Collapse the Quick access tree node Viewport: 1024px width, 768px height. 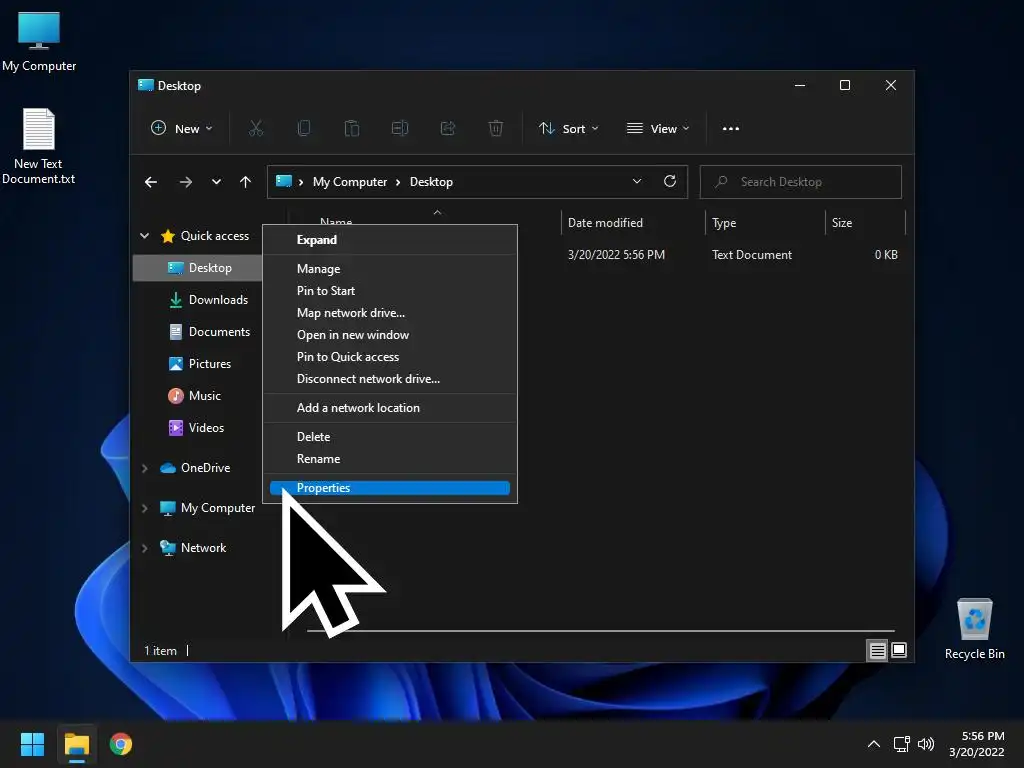point(144,236)
